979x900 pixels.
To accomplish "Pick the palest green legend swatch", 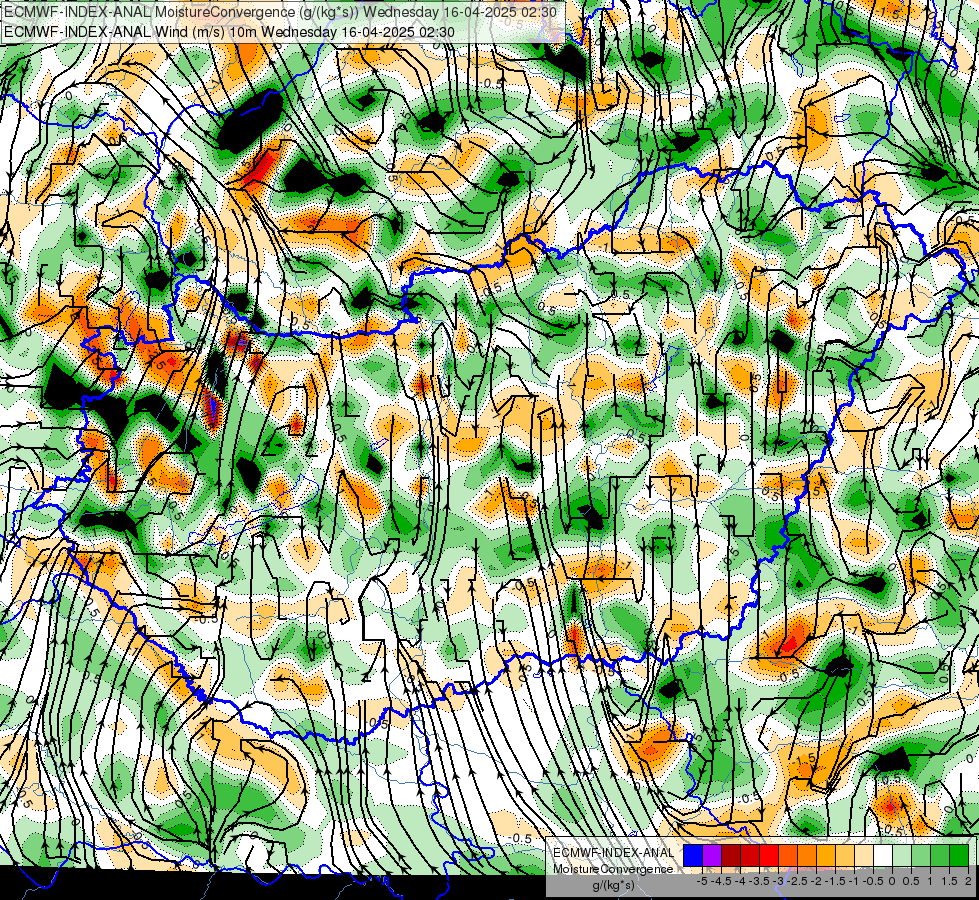I will (x=902, y=856).
